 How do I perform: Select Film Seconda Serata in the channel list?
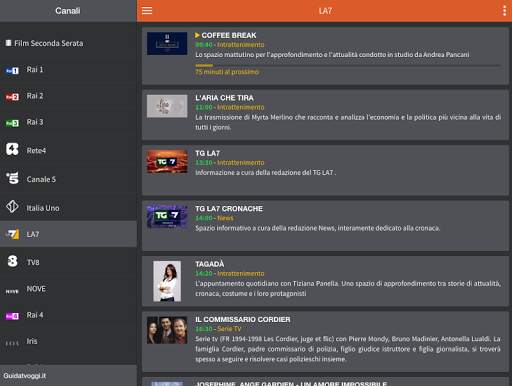[49, 43]
